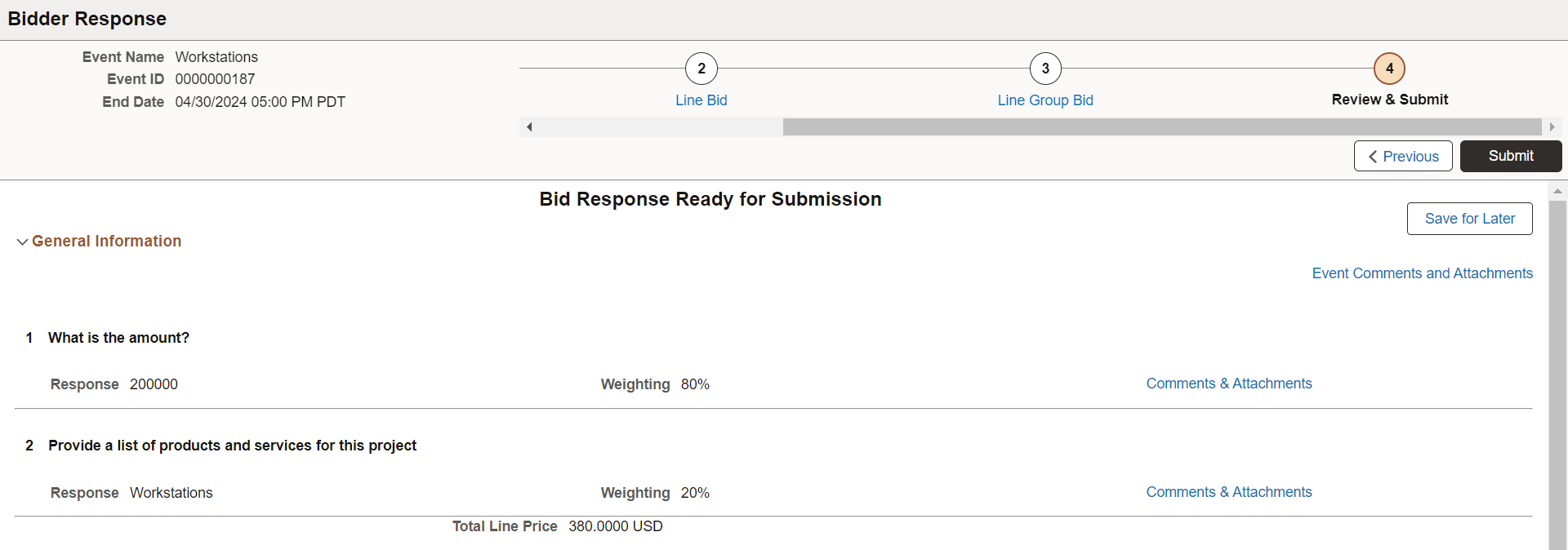This screenshot has width=1568, height=550.
Task: Select the Line Group Bid step label
Action: (1045, 100)
